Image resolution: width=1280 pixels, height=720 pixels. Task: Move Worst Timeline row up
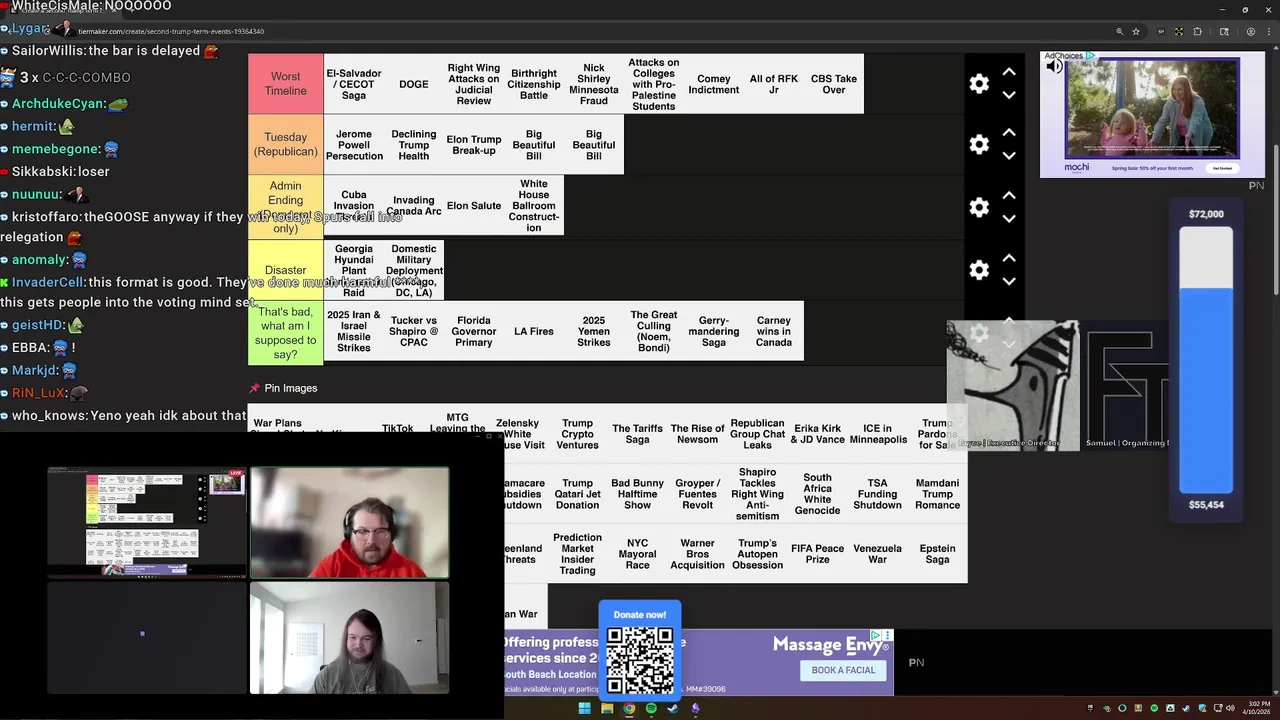coord(1009,72)
